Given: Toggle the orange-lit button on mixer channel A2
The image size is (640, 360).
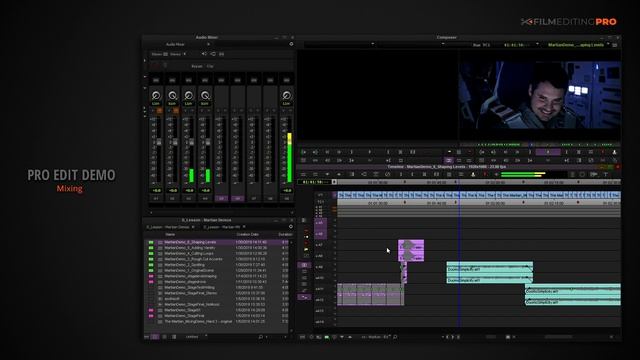Looking at the screenshot, I should pos(176,110).
